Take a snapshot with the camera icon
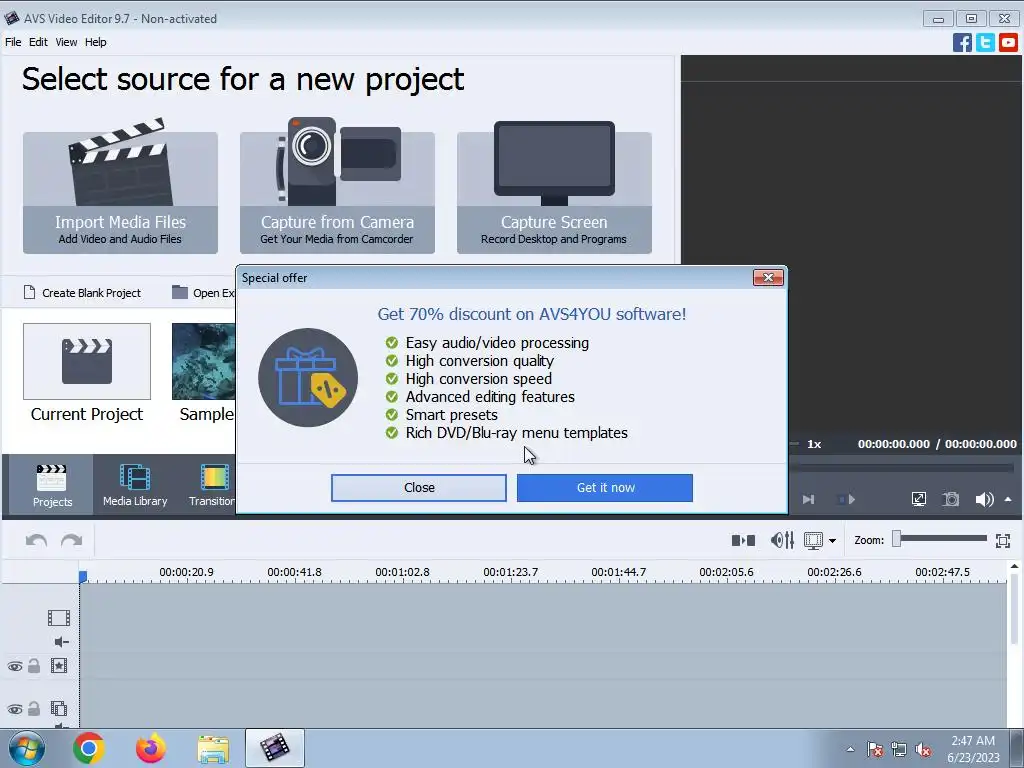 (951, 500)
